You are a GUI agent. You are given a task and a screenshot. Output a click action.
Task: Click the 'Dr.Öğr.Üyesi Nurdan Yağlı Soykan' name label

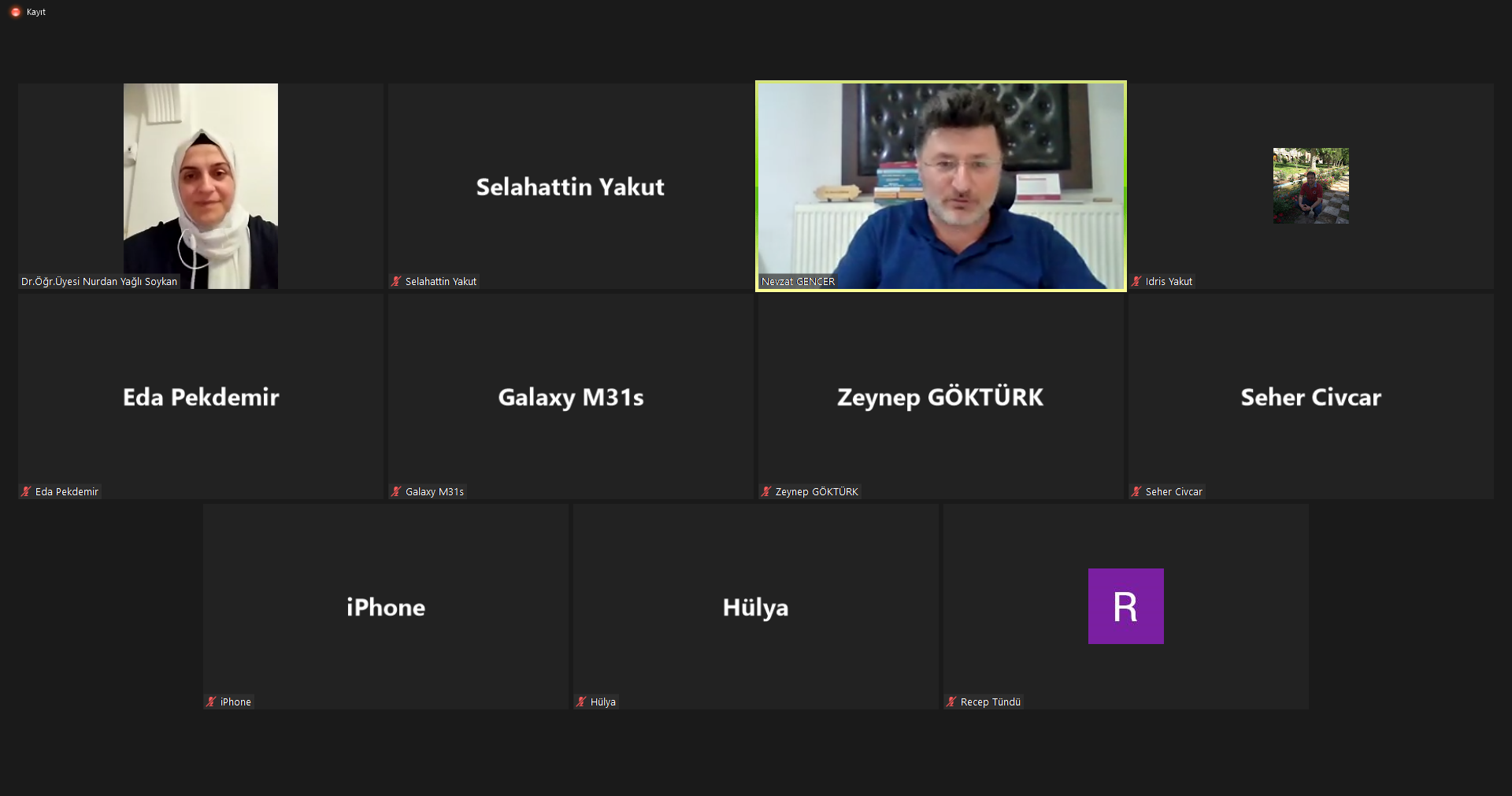pyautogui.click(x=99, y=281)
